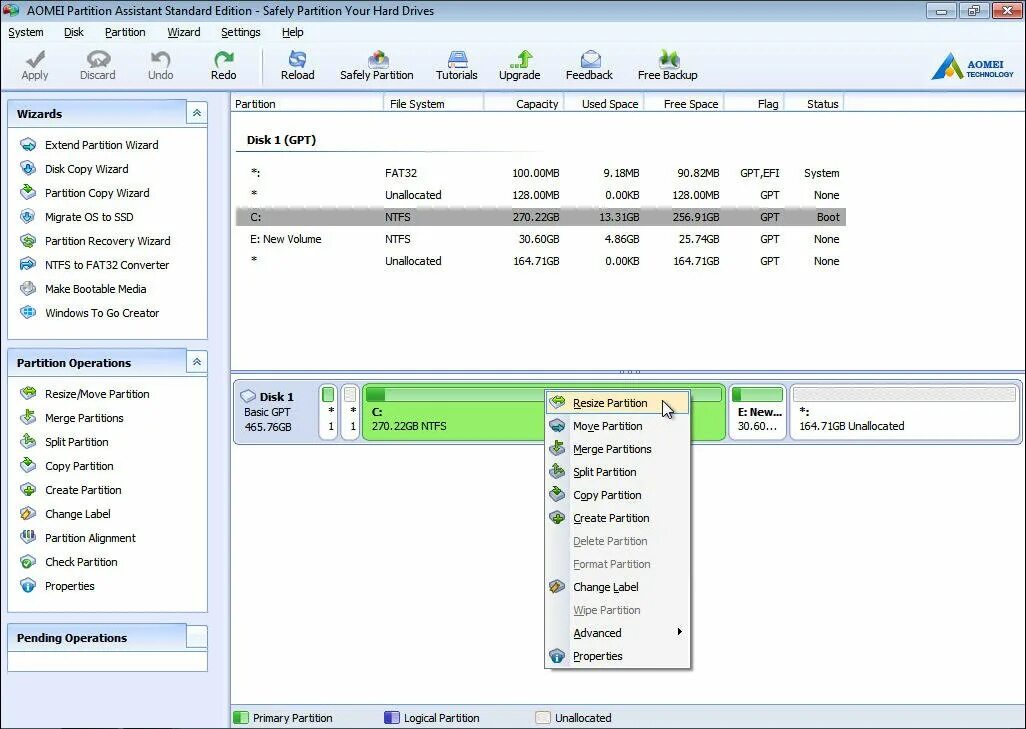Open the Help menu

coord(292,32)
